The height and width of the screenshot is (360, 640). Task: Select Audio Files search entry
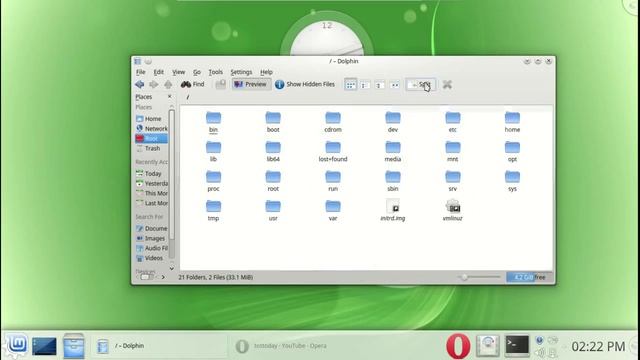(x=151, y=248)
